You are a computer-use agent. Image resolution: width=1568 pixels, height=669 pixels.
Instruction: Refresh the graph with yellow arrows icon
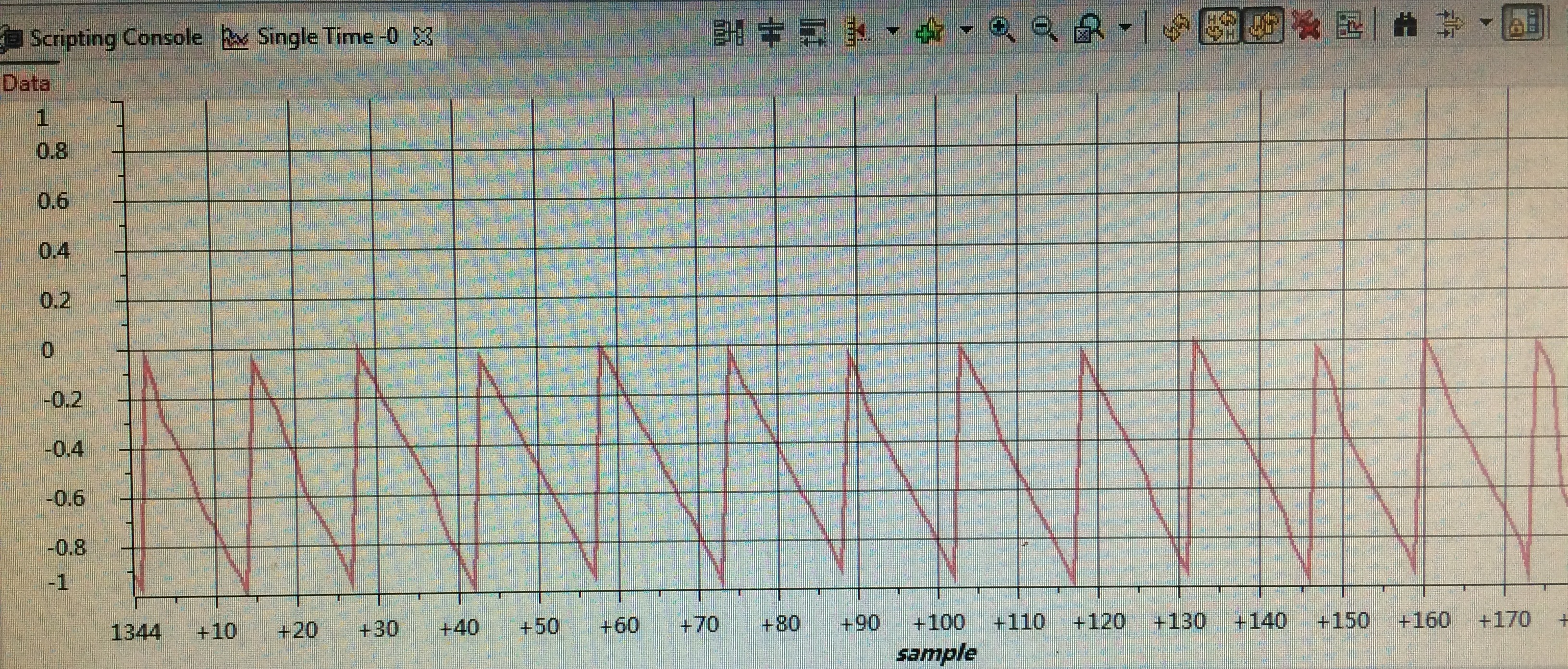[1177, 27]
